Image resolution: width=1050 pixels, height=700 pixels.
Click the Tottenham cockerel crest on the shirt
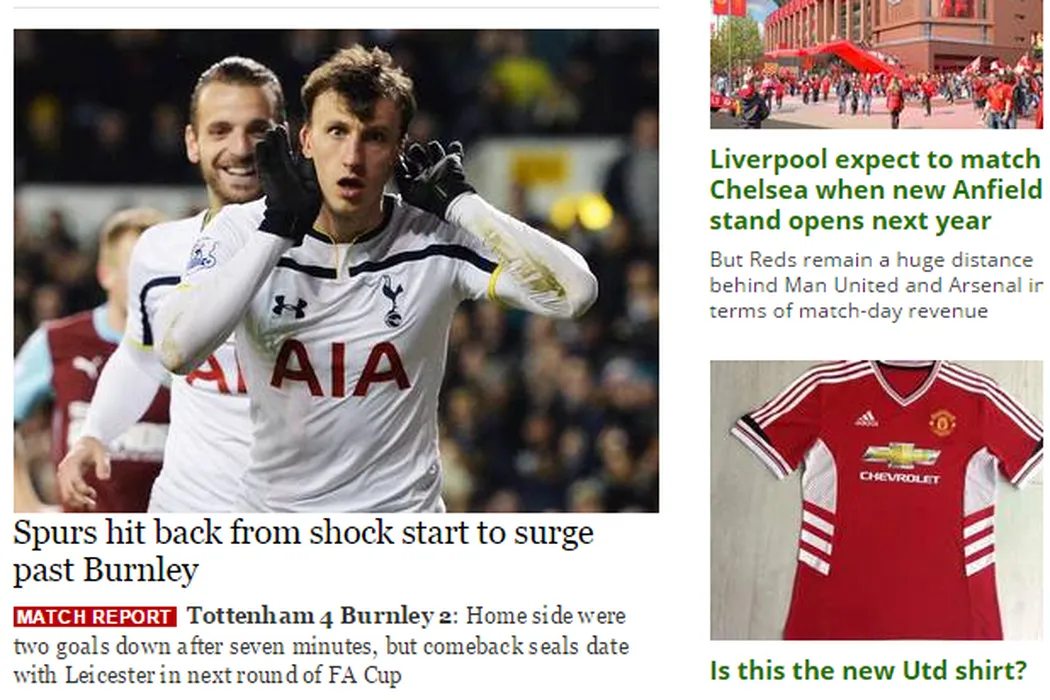tap(392, 301)
